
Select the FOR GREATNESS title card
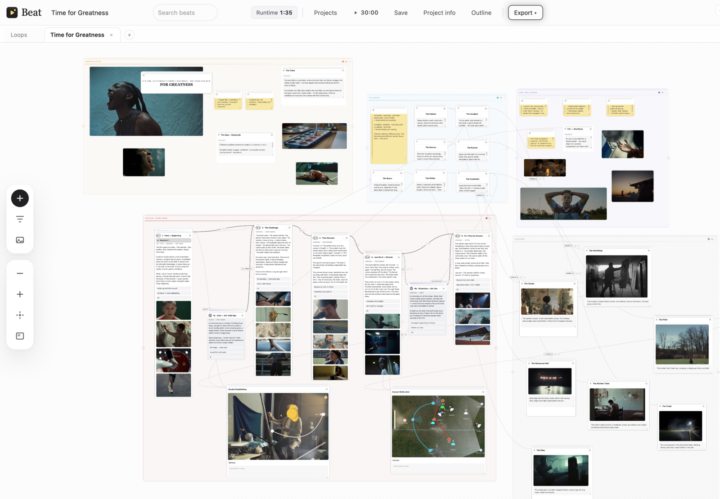176,83
